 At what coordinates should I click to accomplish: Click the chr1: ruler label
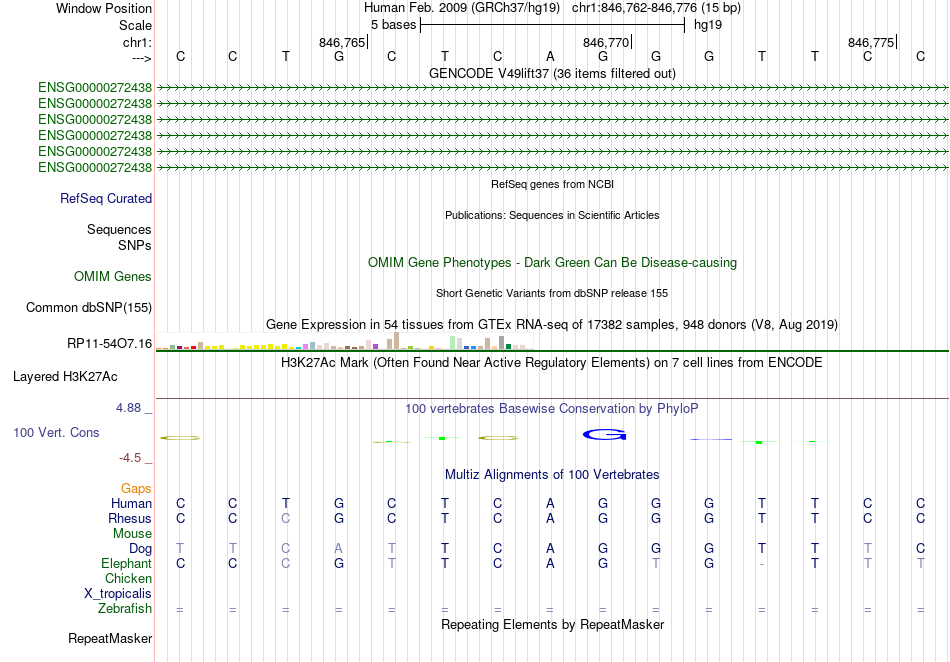click(137, 42)
